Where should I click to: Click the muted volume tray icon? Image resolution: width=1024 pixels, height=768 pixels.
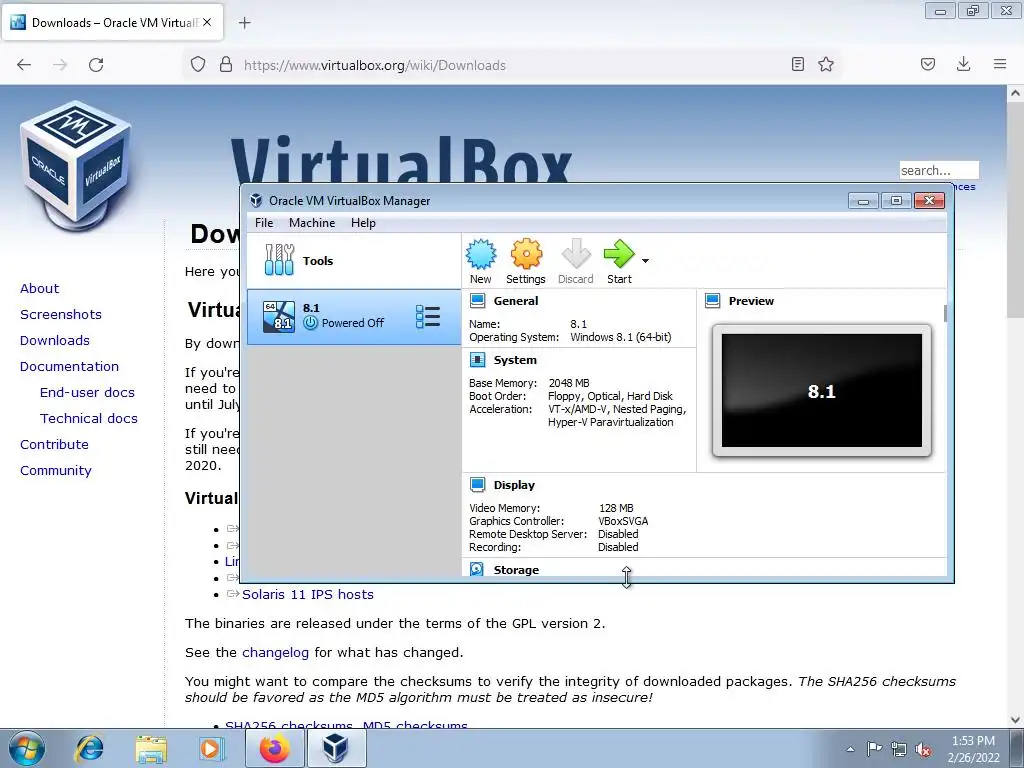[x=923, y=749]
